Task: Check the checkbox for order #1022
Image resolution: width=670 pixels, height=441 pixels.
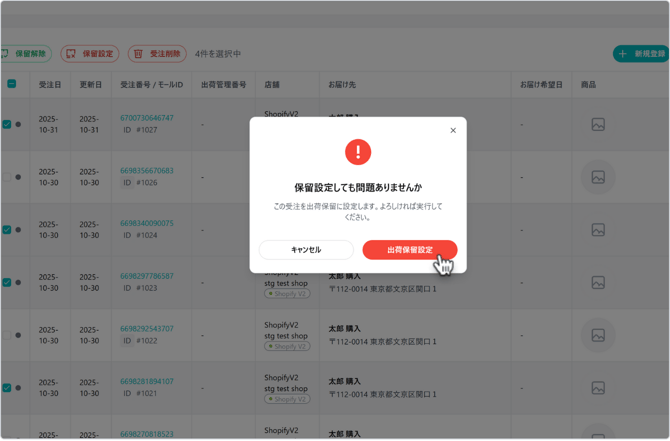Action: pos(7,335)
